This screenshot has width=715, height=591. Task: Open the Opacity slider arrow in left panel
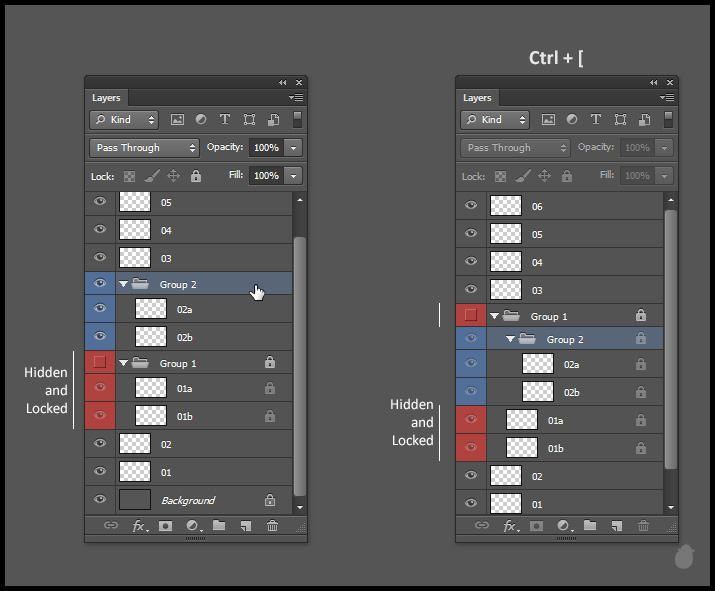tap(292, 147)
